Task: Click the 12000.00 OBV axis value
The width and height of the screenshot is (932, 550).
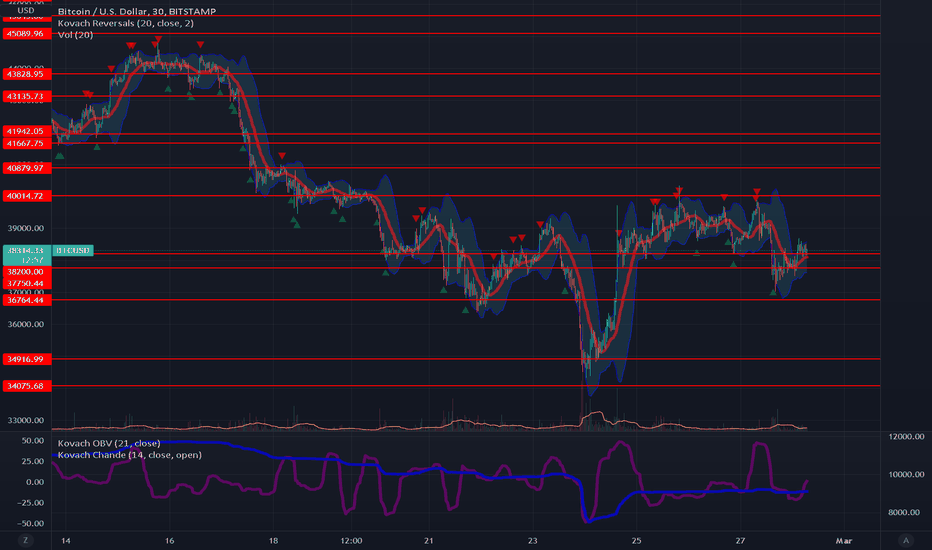Action: point(906,436)
